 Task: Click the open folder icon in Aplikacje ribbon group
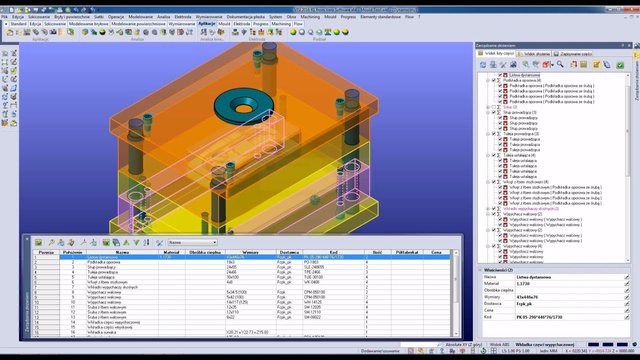pos(10,32)
